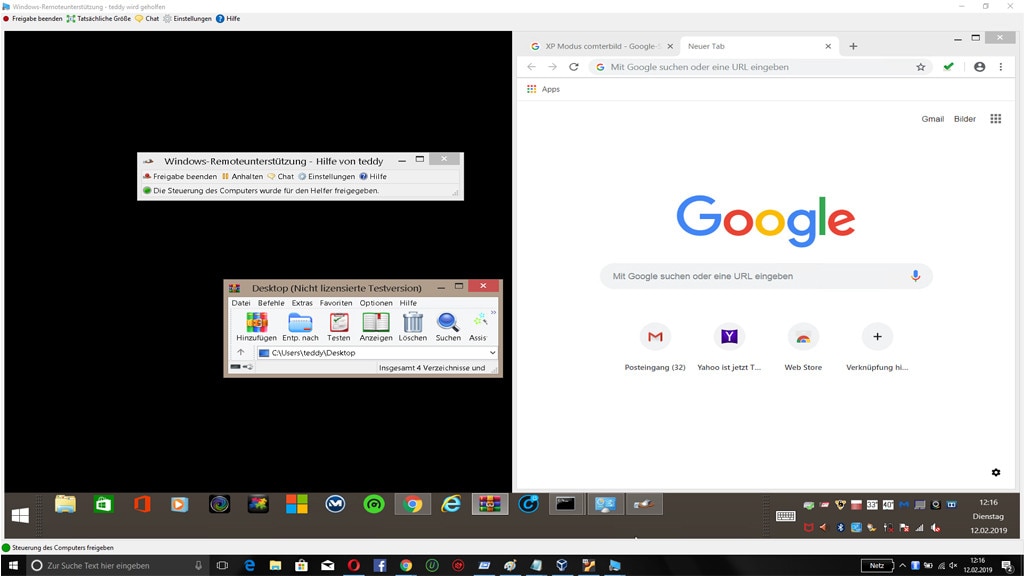
Task: Start voice search with the microphone icon
Action: (916, 276)
